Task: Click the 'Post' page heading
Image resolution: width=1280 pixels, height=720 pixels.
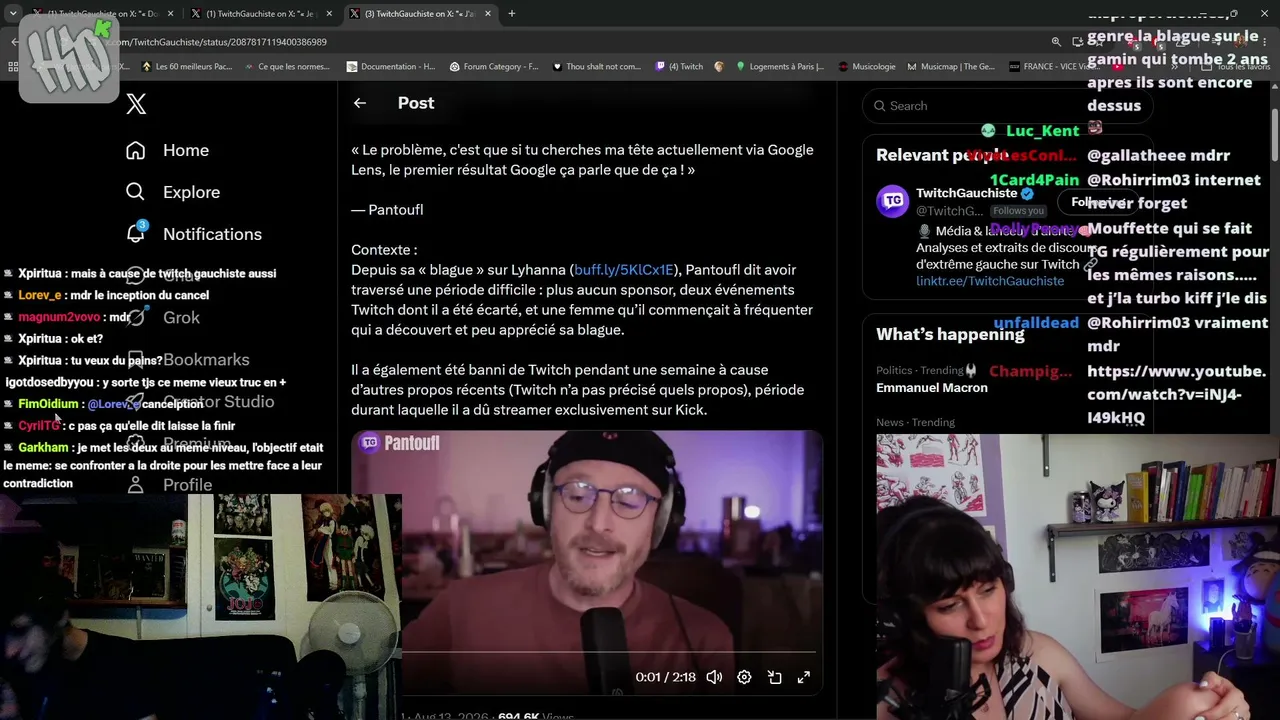Action: point(416,103)
